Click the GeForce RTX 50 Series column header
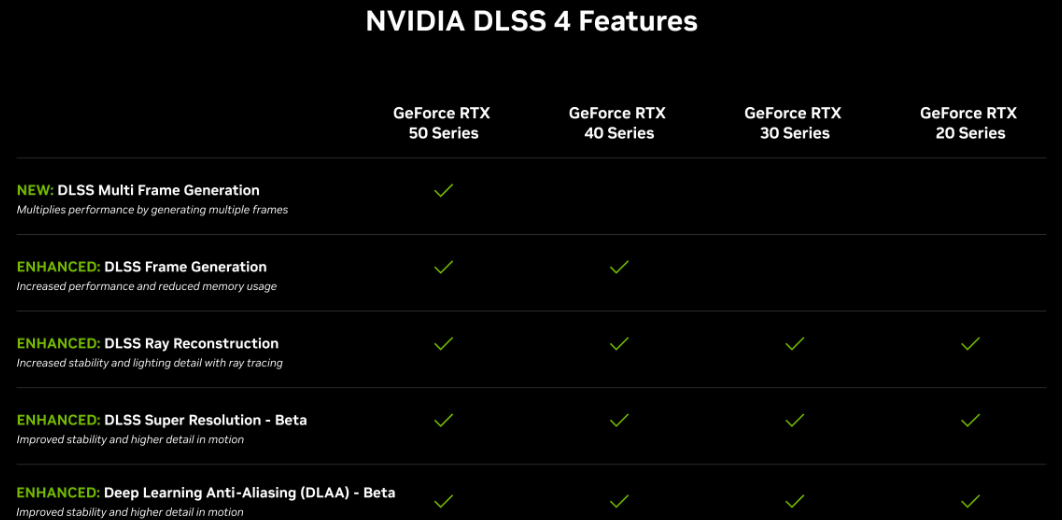Image resolution: width=1062 pixels, height=520 pixels. point(442,123)
